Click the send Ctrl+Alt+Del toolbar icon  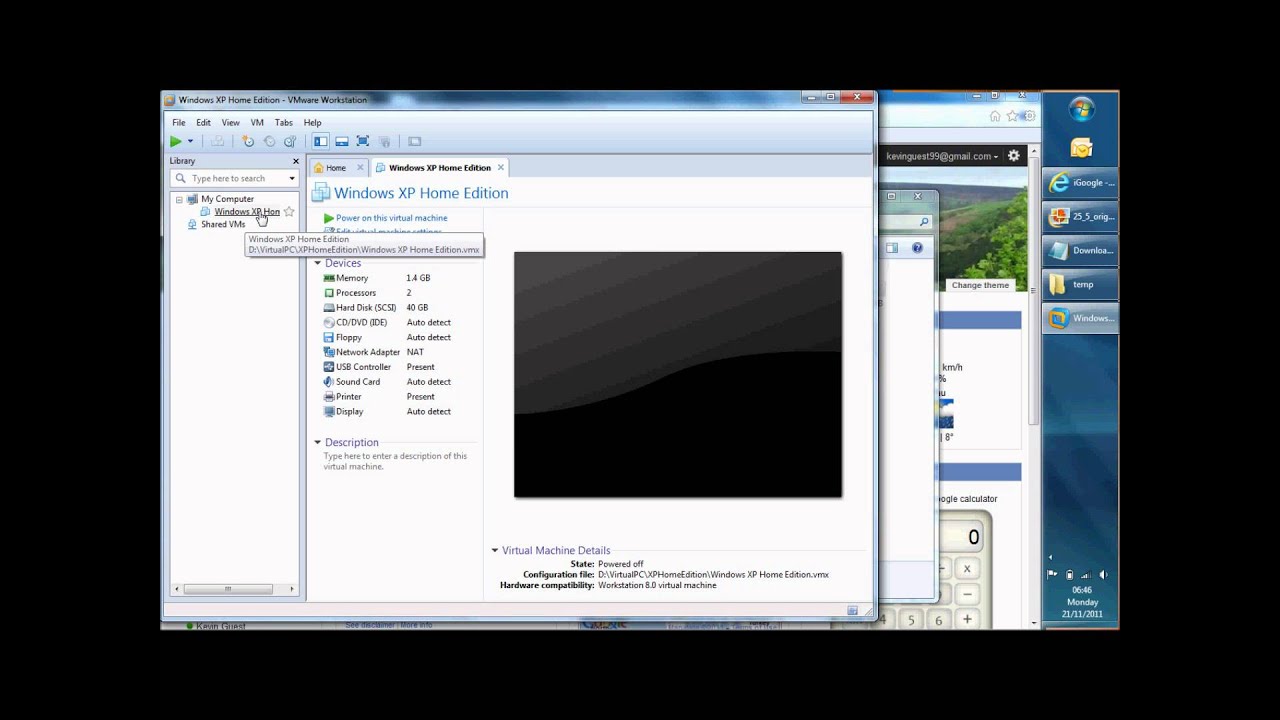(217, 141)
